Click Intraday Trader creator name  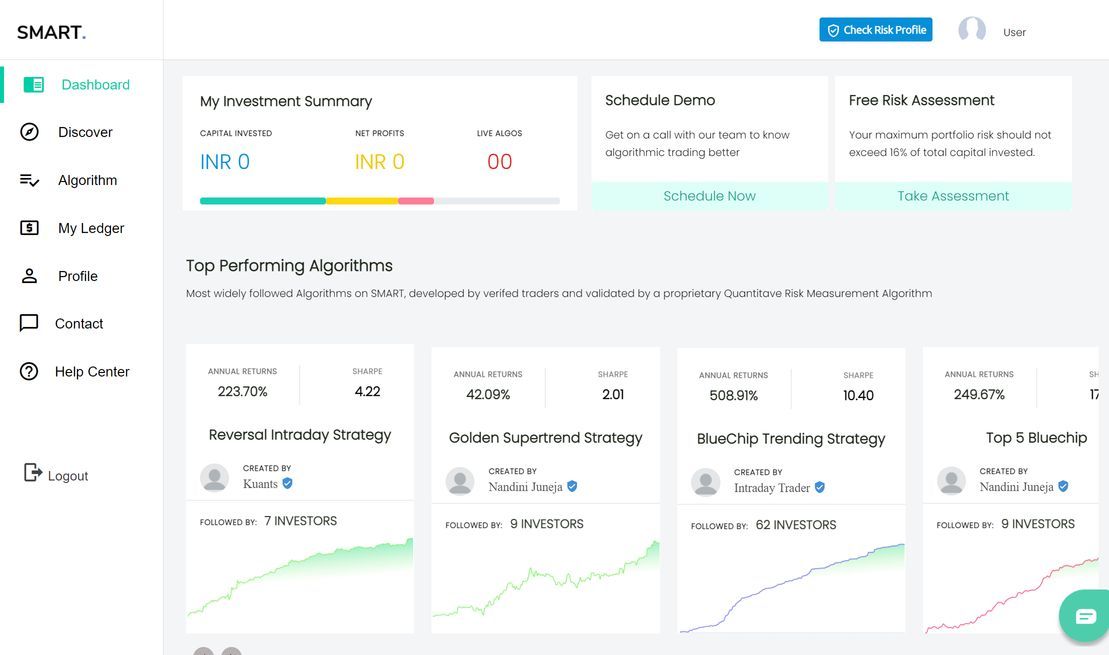click(772, 488)
